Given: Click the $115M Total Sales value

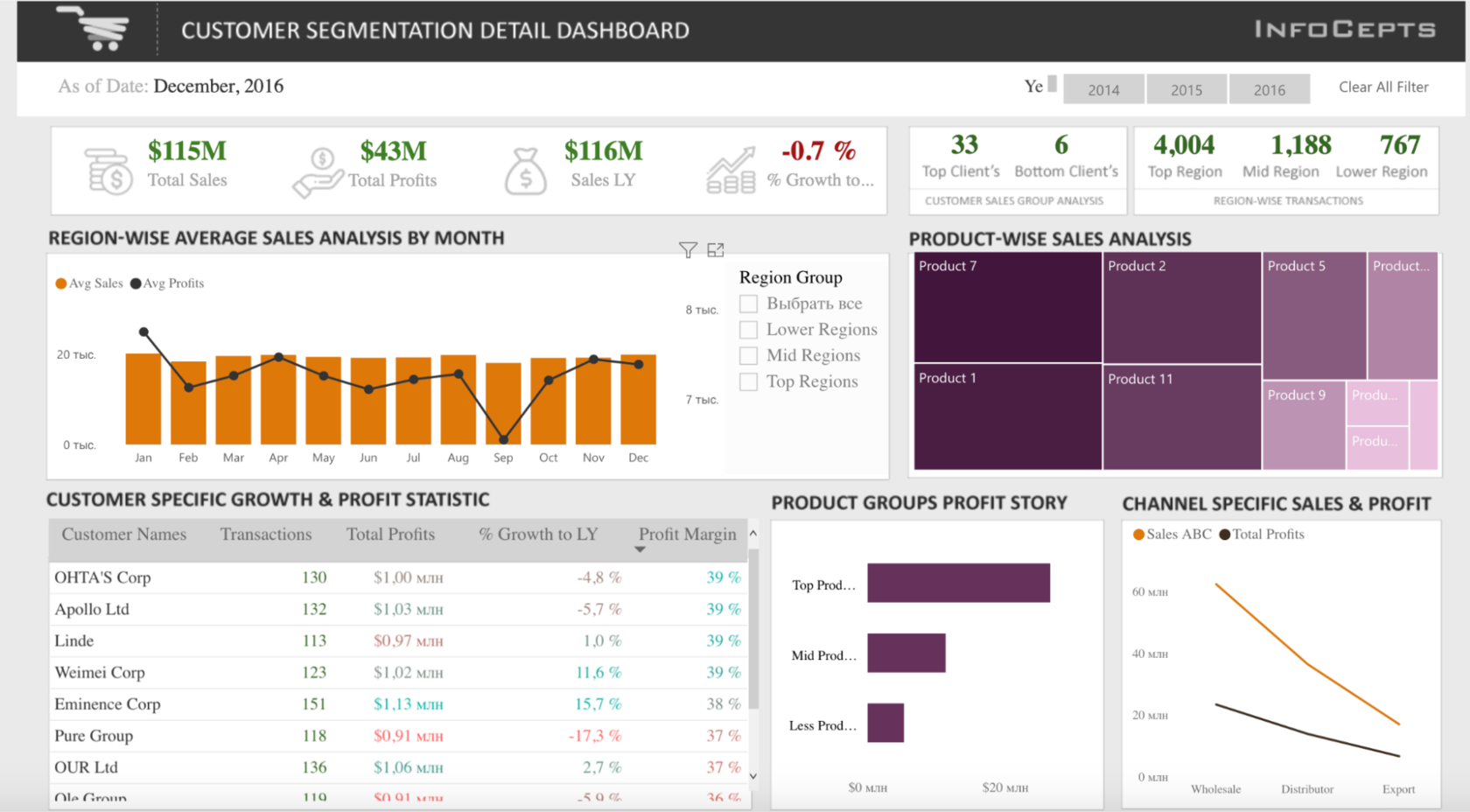Looking at the screenshot, I should pyautogui.click(x=186, y=150).
